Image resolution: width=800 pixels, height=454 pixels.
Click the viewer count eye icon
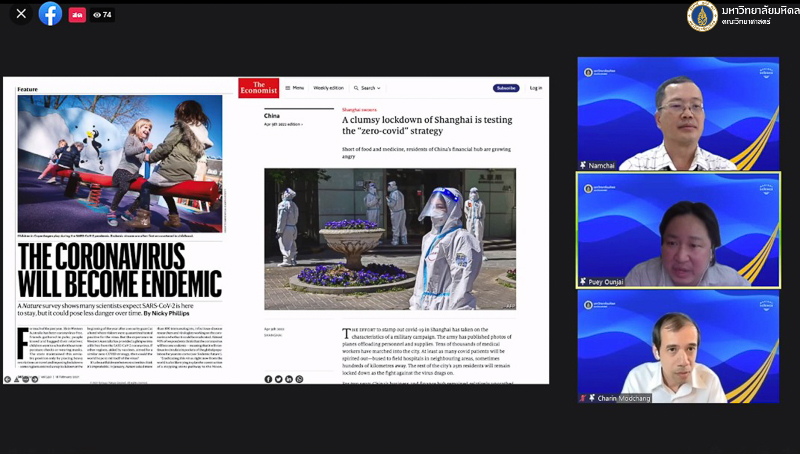pos(97,15)
